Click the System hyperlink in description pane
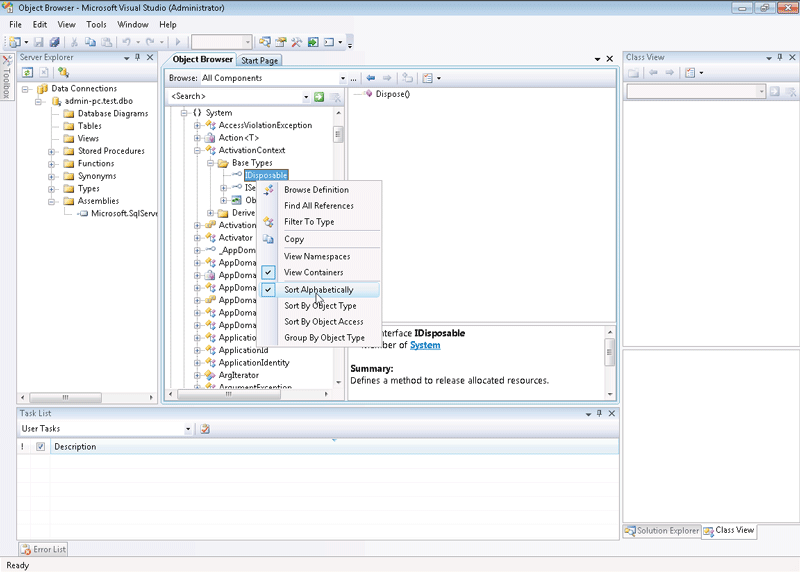The height and width of the screenshot is (572, 800). click(x=424, y=345)
